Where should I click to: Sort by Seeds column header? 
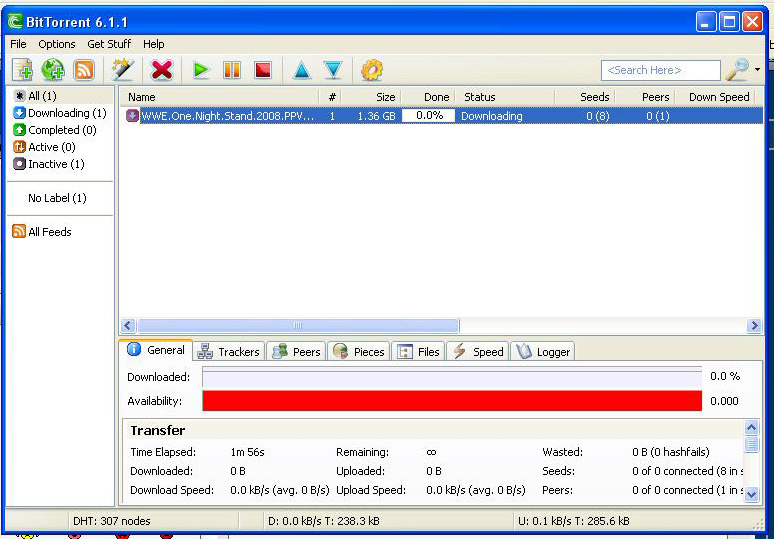coord(585,97)
